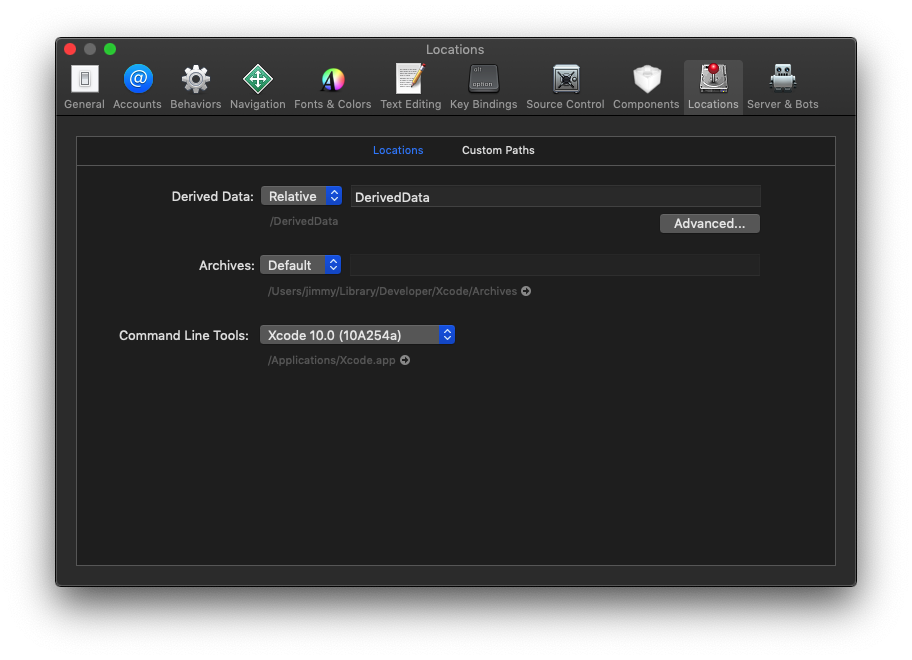Open Fonts & Colors preferences
This screenshot has height=660, width=912.
tap(333, 87)
